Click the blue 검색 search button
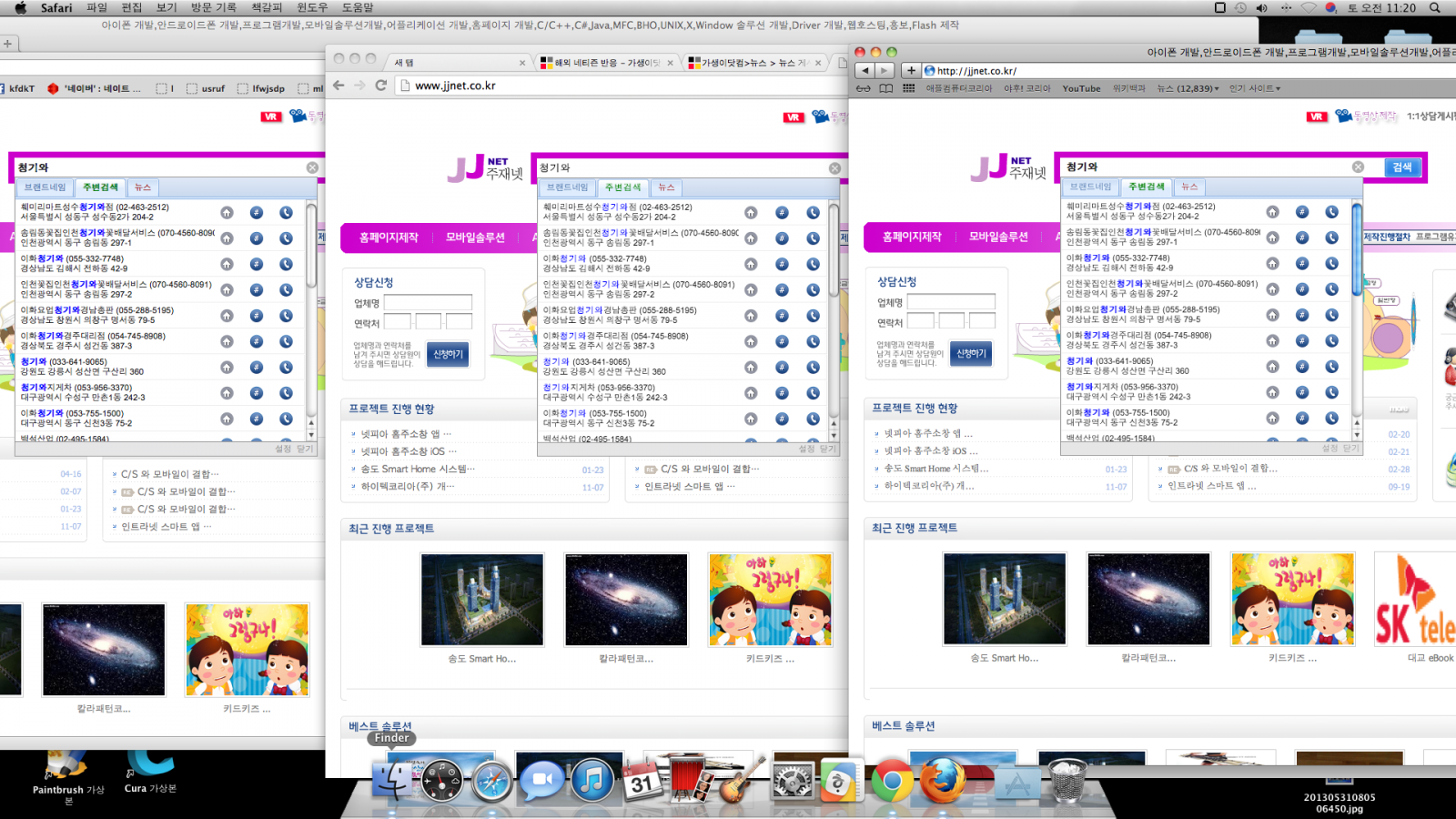The height and width of the screenshot is (819, 1456). pyautogui.click(x=1402, y=167)
